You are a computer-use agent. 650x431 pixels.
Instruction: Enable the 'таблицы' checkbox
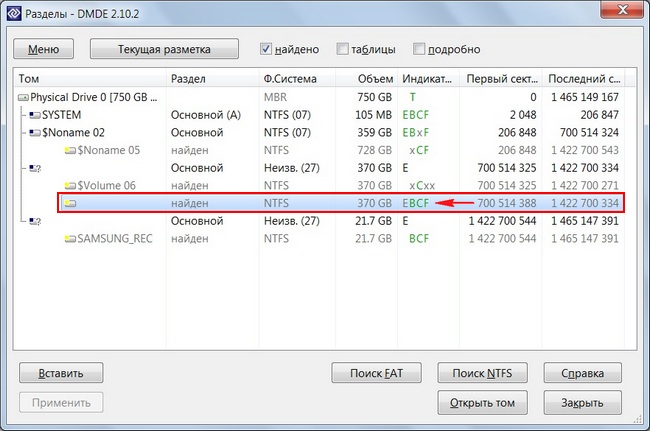(343, 49)
